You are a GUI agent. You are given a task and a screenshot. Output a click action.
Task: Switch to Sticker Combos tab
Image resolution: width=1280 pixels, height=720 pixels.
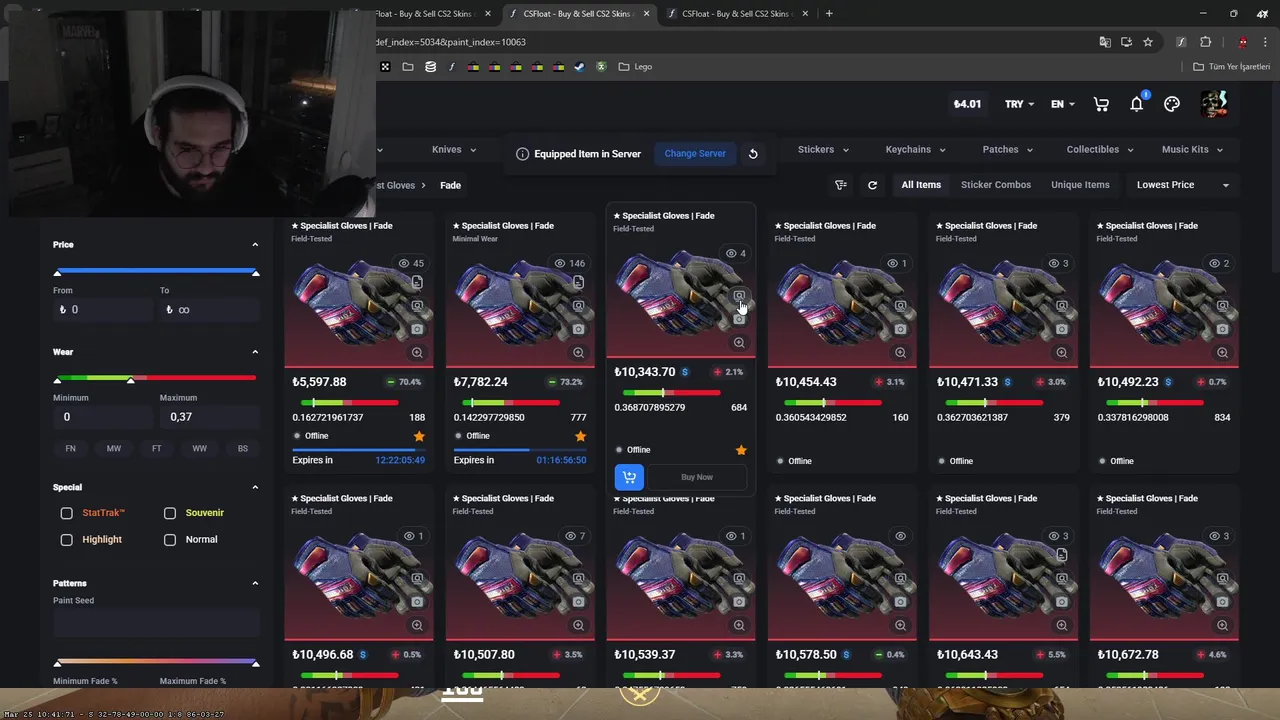click(x=996, y=185)
